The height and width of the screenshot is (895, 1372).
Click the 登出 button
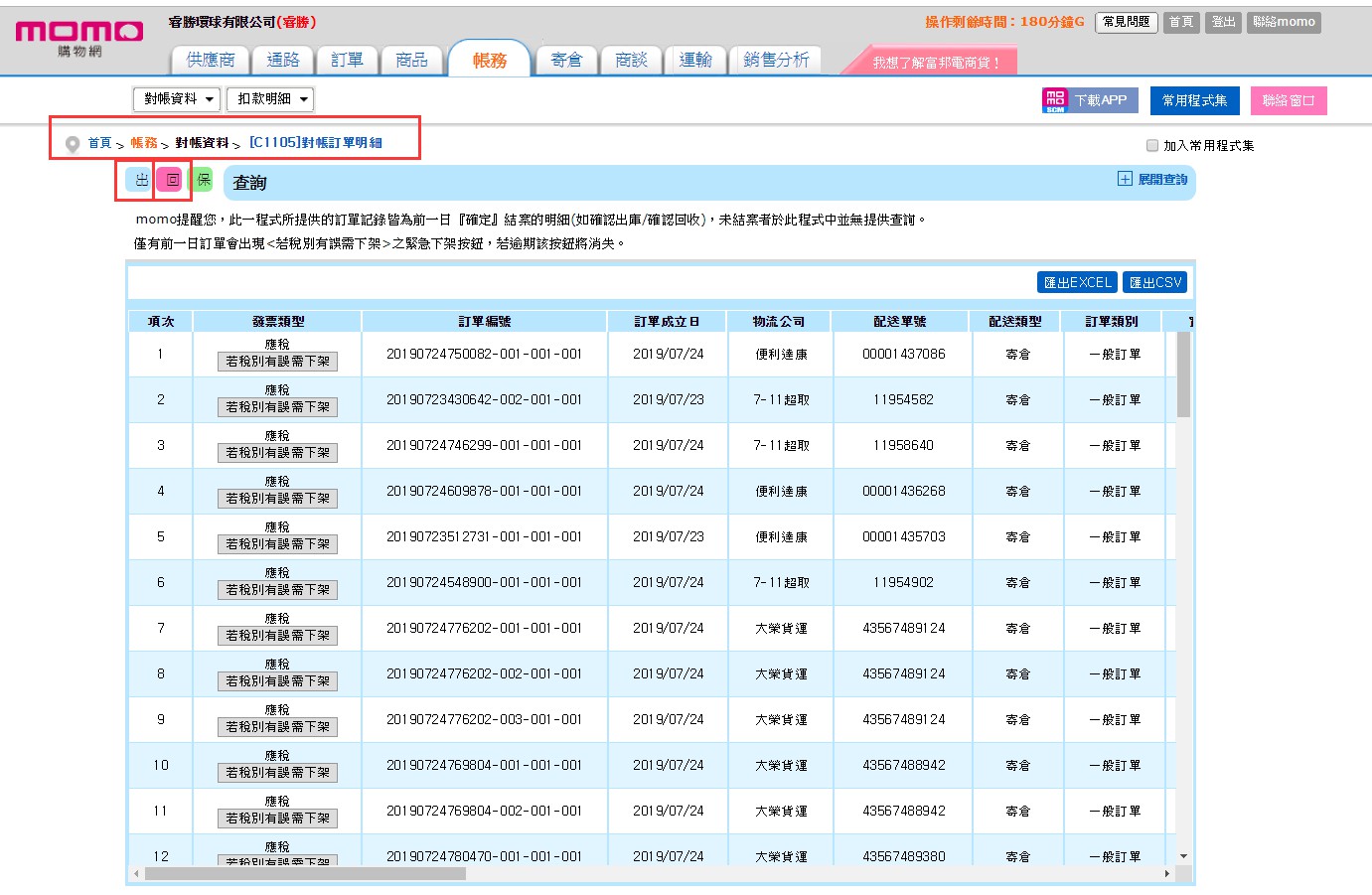1223,22
